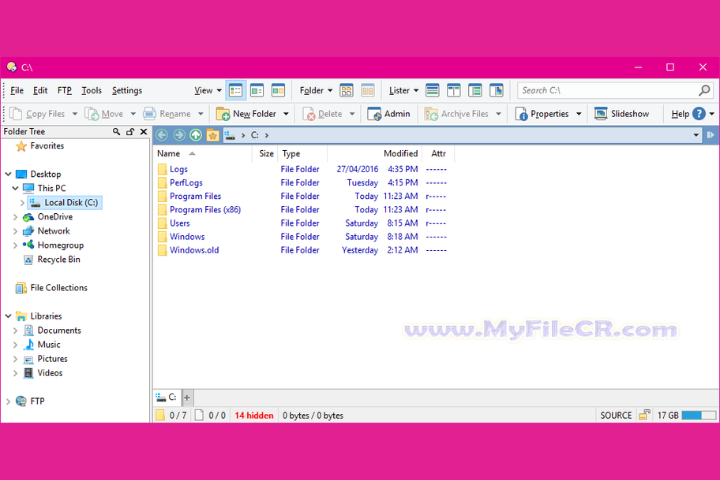The image size is (720, 480).
Task: Select the Pictures library
Action: coord(52,359)
